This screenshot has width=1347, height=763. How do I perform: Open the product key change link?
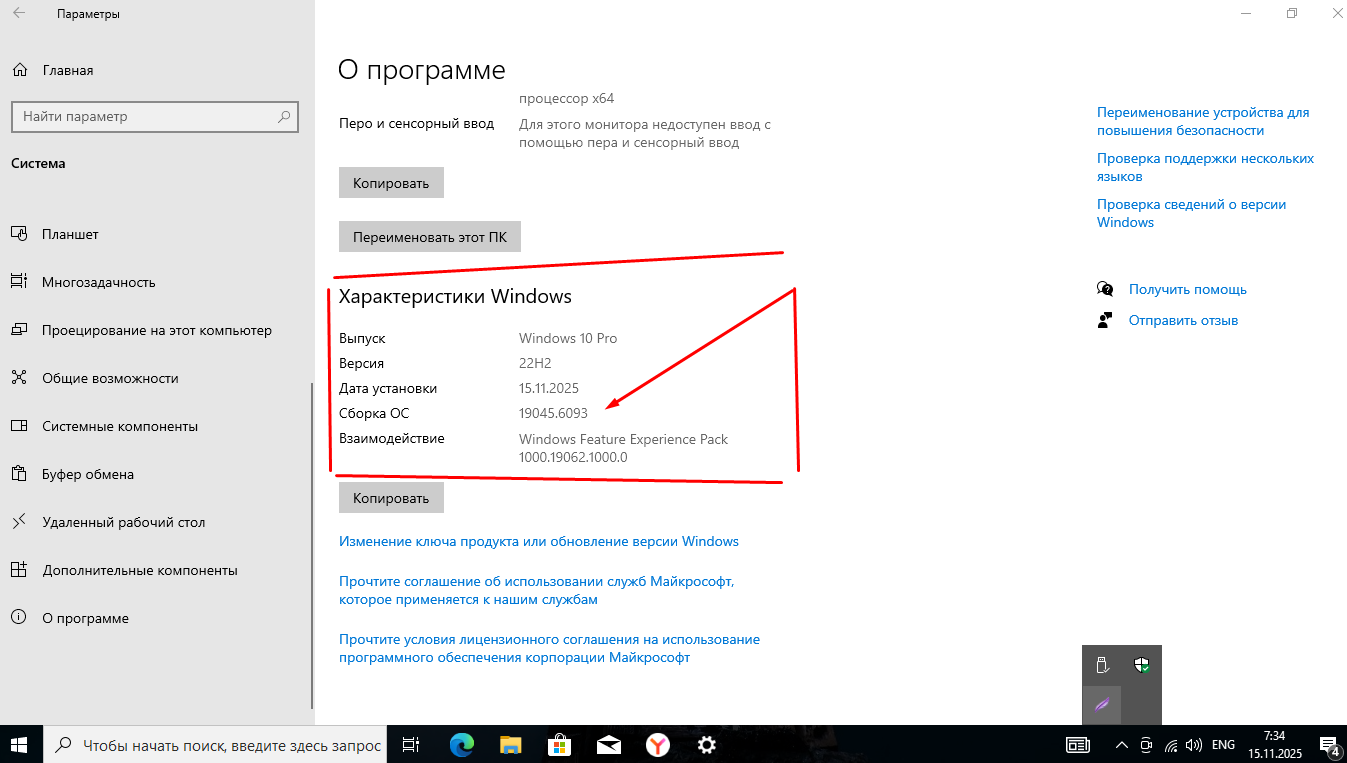click(539, 541)
